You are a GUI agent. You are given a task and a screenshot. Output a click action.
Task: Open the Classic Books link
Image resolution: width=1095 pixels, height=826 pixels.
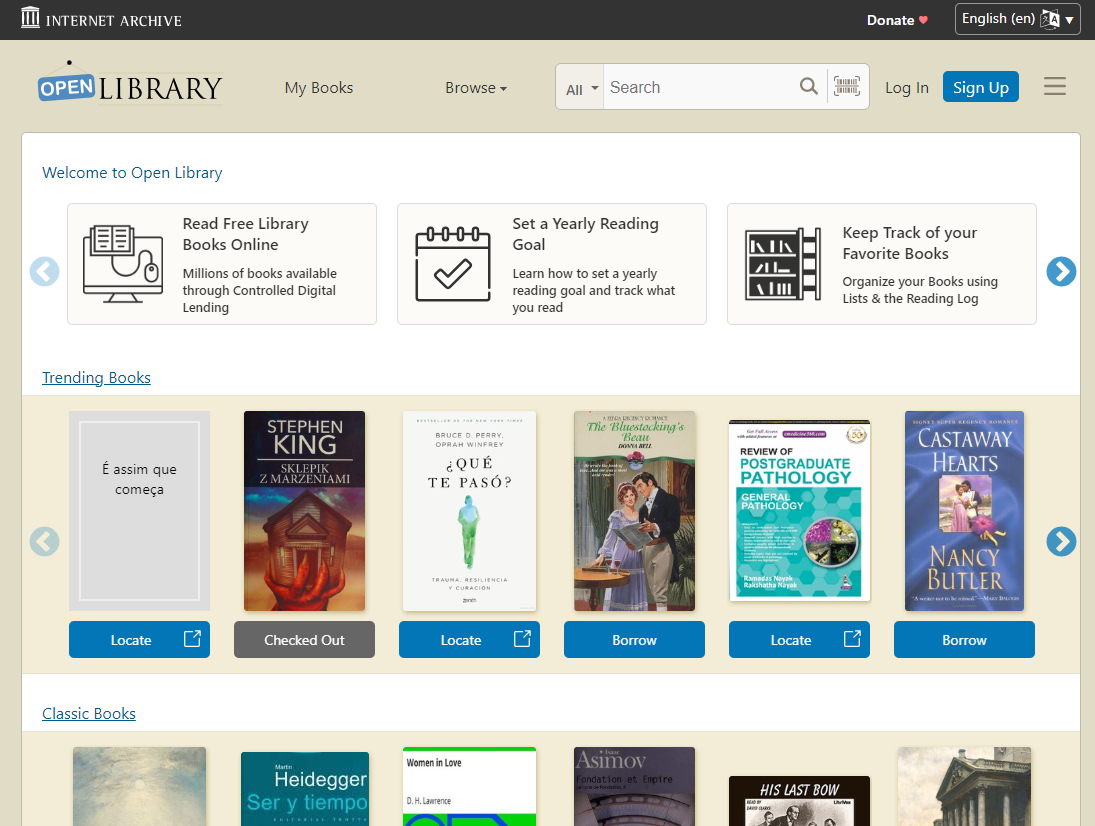point(89,714)
